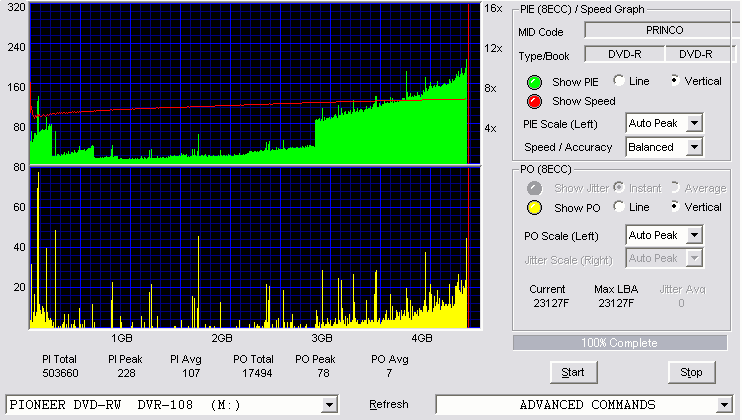Select Vertical mode for PIE graph

tap(675, 80)
